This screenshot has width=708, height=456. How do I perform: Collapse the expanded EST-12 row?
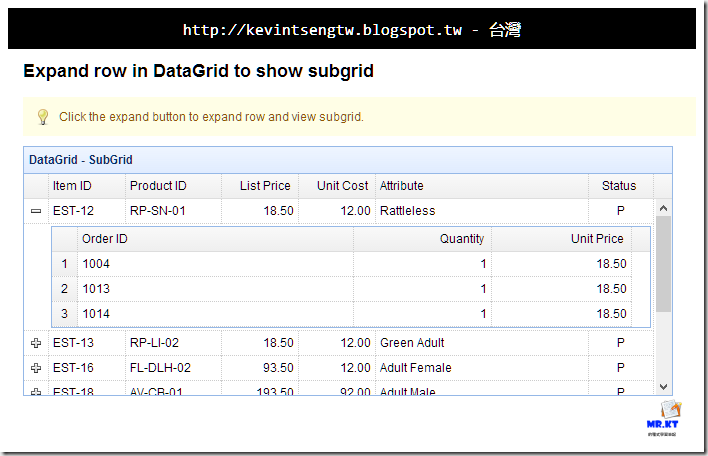coord(37,211)
